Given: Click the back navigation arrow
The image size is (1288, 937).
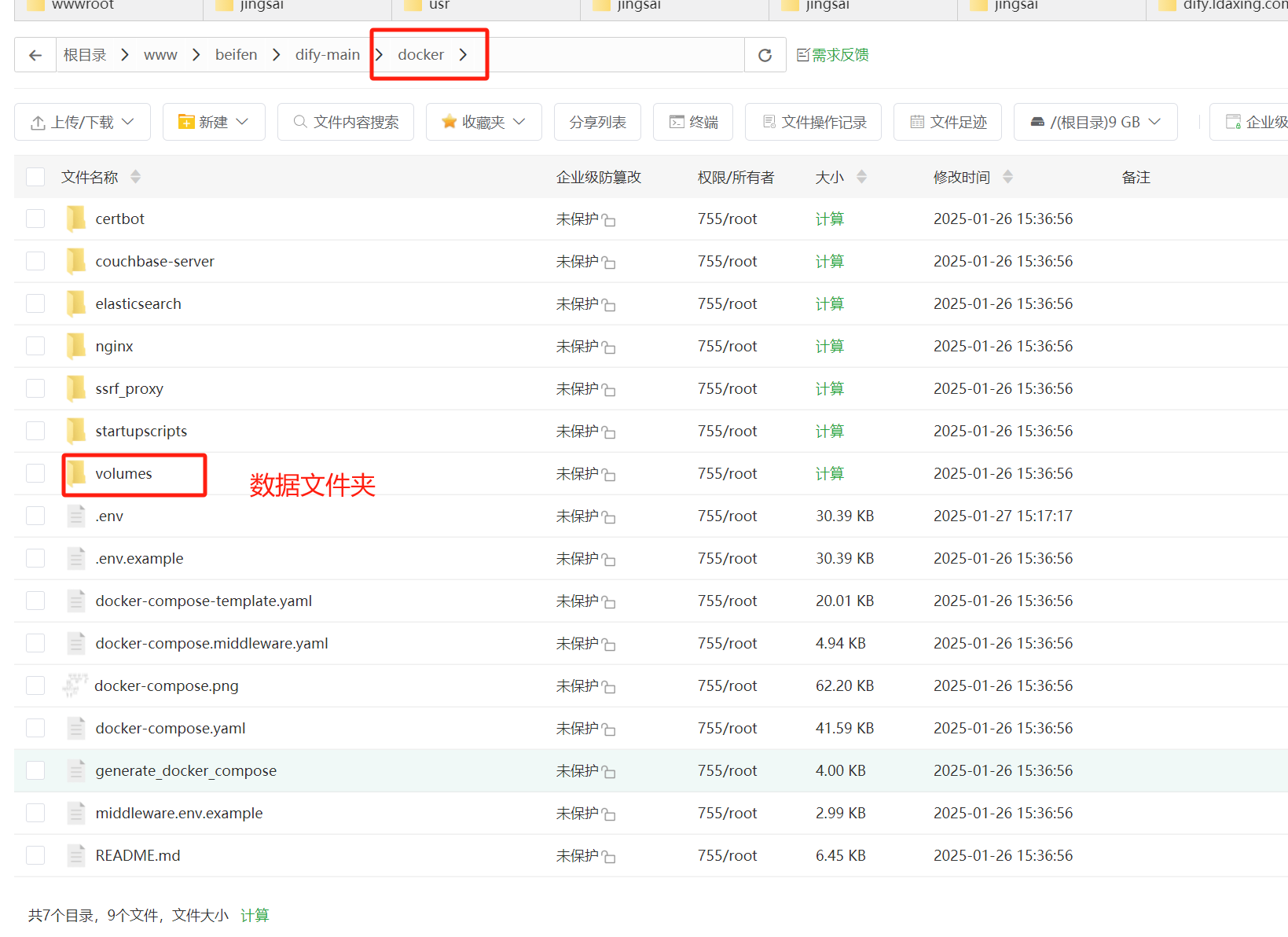Looking at the screenshot, I should click(35, 54).
